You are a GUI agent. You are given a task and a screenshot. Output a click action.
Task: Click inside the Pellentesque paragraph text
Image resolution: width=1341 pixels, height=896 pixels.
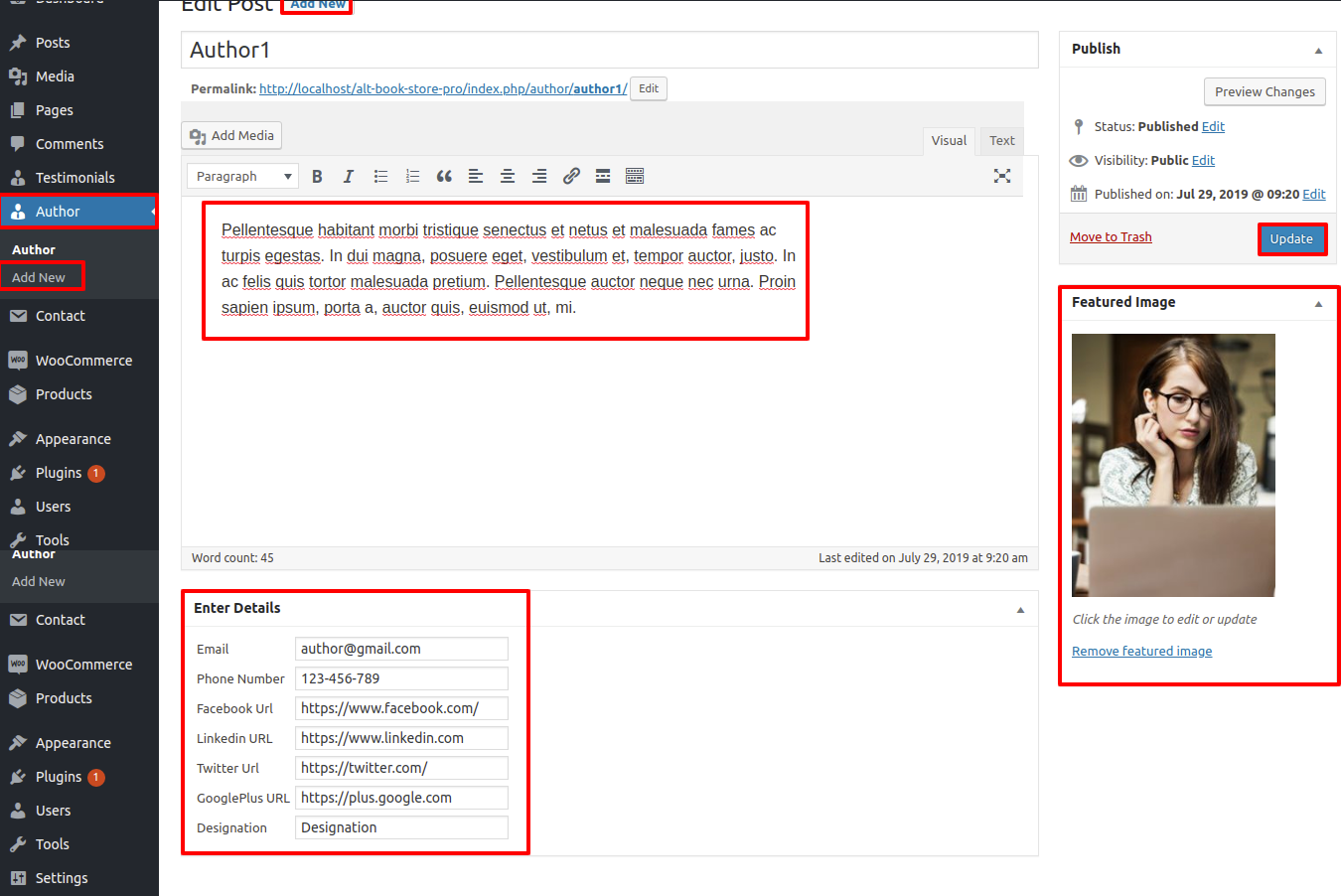508,269
